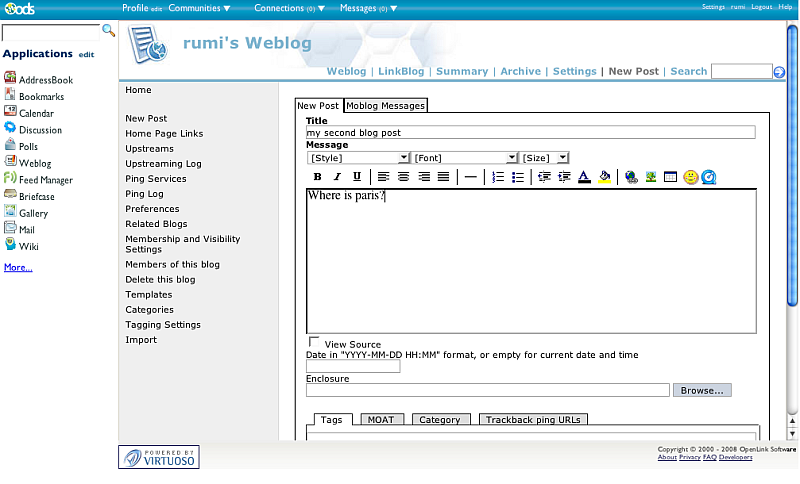Select the Category tab
The image size is (800, 484).
(x=440, y=420)
